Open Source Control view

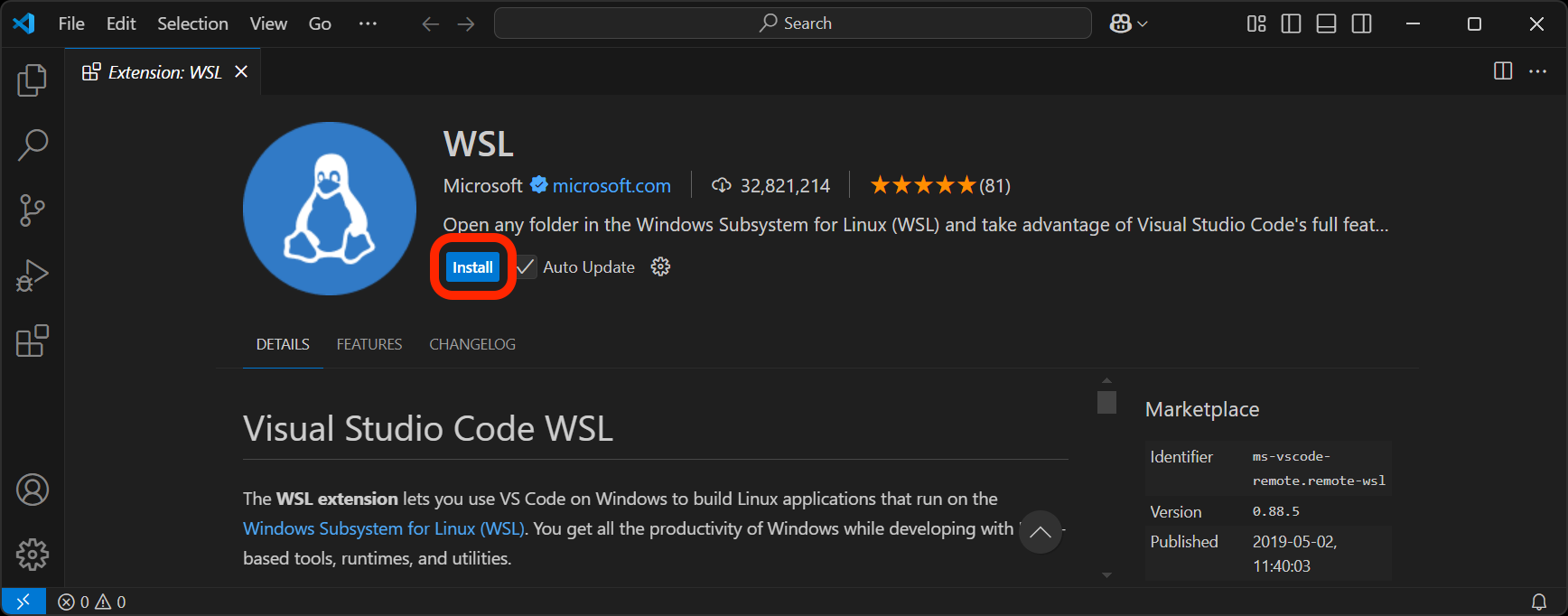[33, 210]
